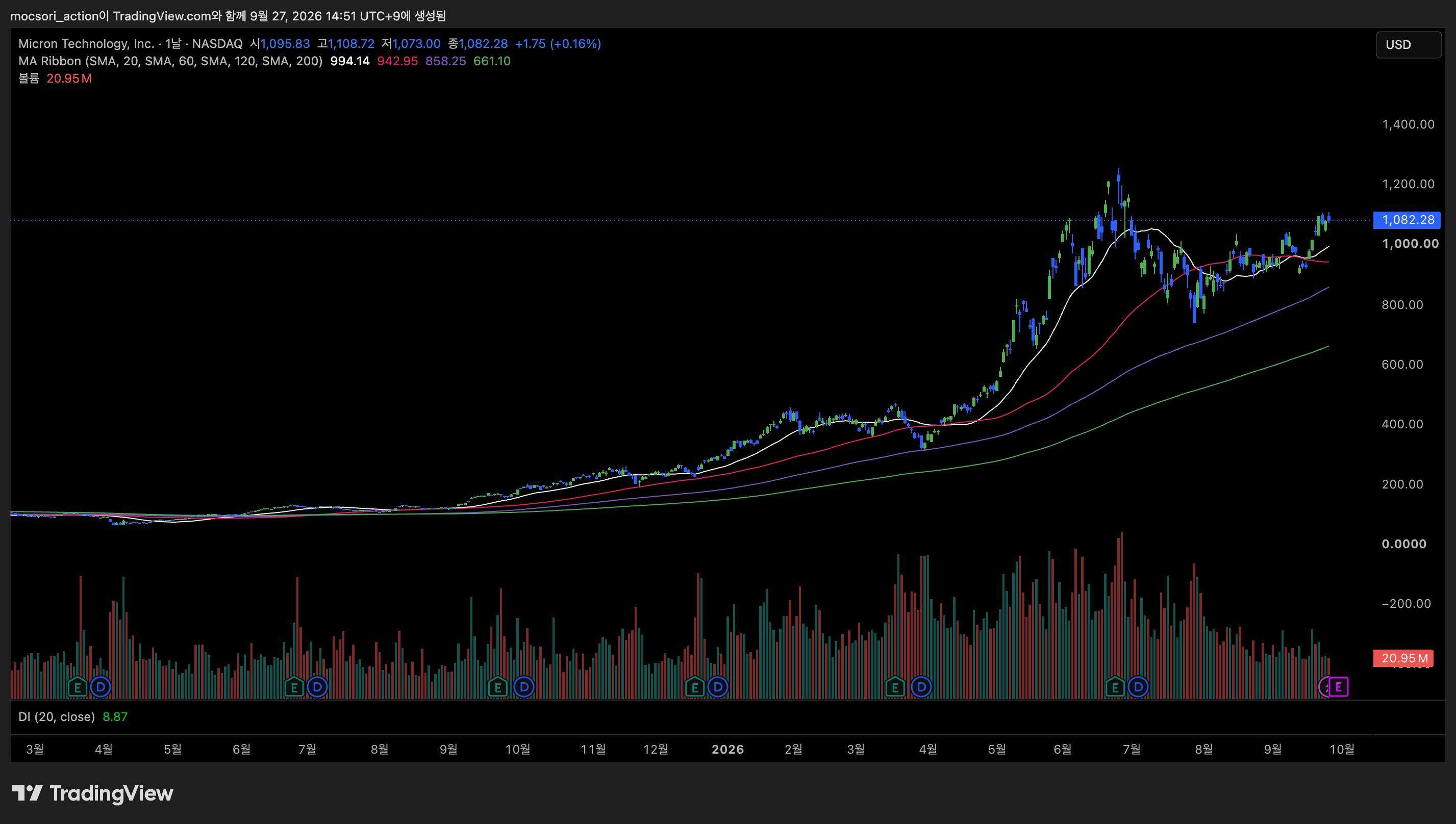Click E earnings marker just before 7월 2026
Screen dimensions: 1456x824
(1115, 688)
